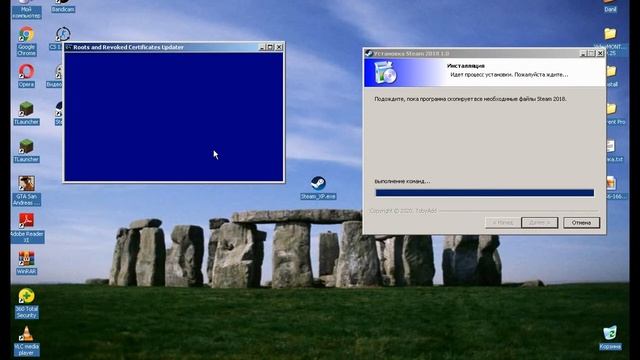Open Adobe Reader XI desktop icon
This screenshot has height=360, width=640.
tap(27, 228)
